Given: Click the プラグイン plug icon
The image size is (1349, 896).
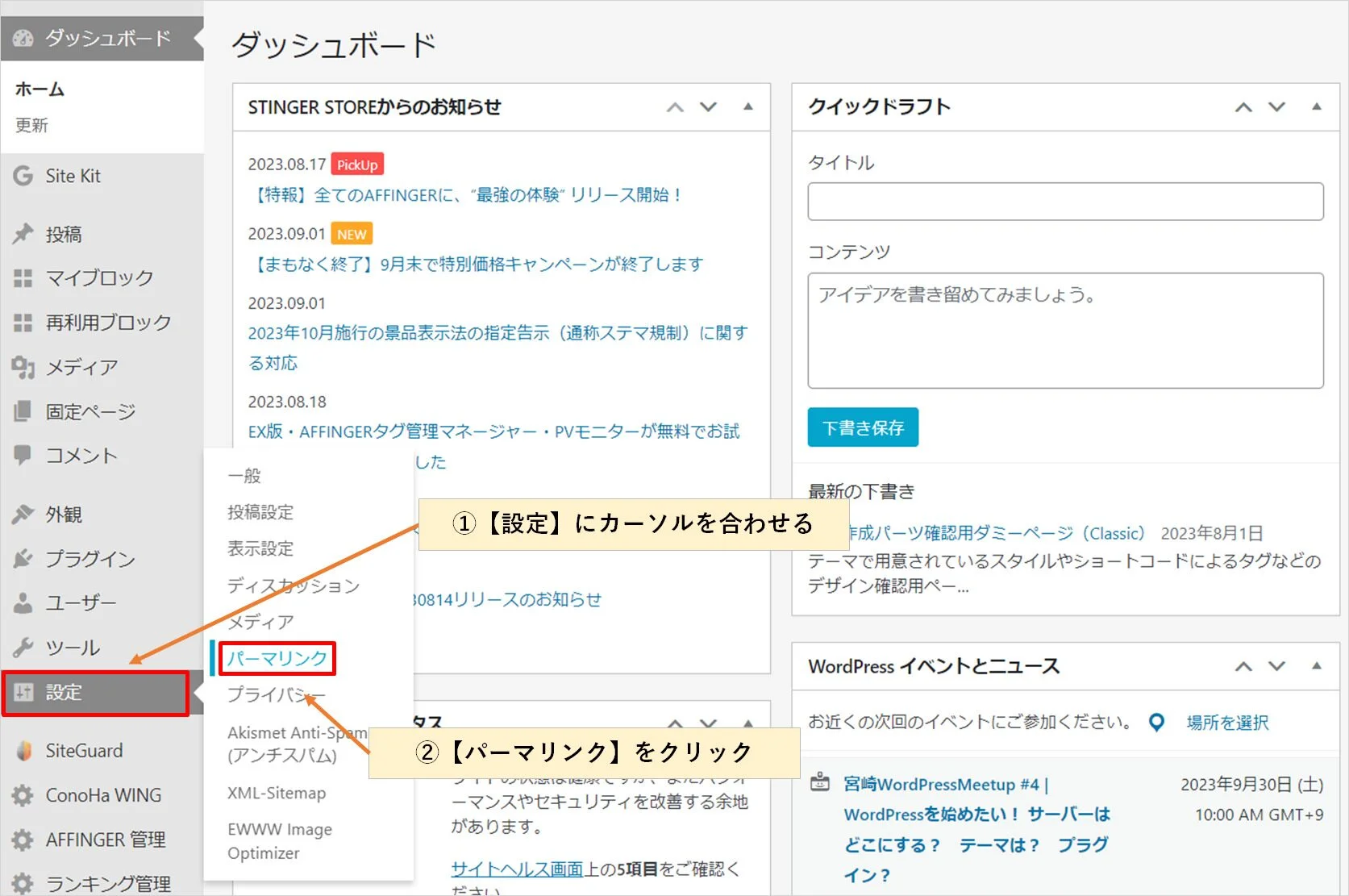Looking at the screenshot, I should click(x=23, y=558).
